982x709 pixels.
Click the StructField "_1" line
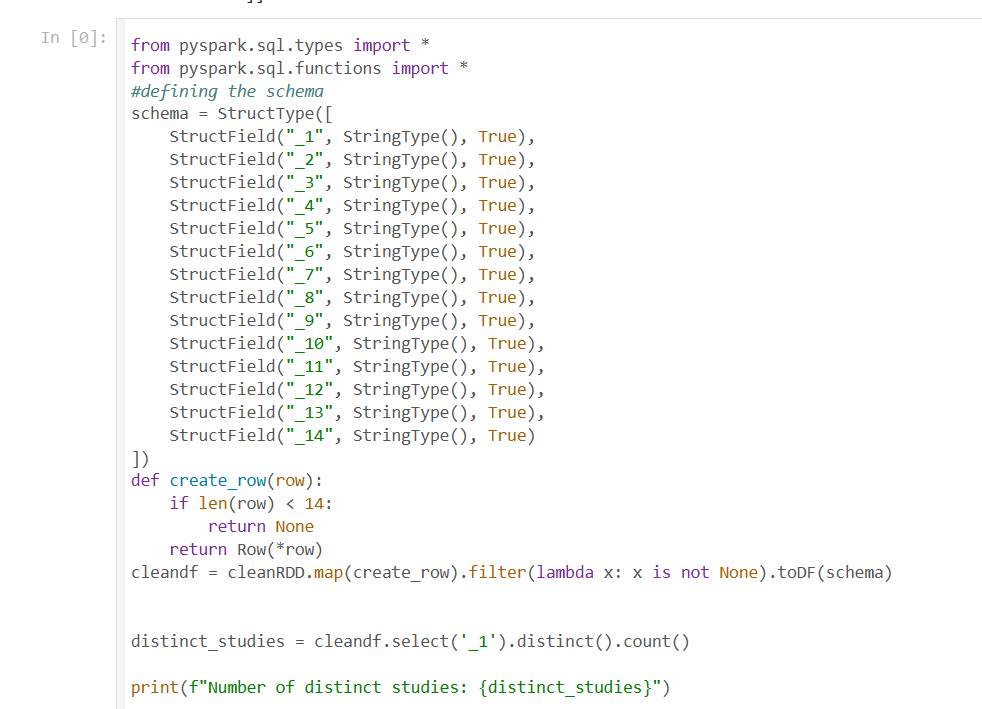352,137
